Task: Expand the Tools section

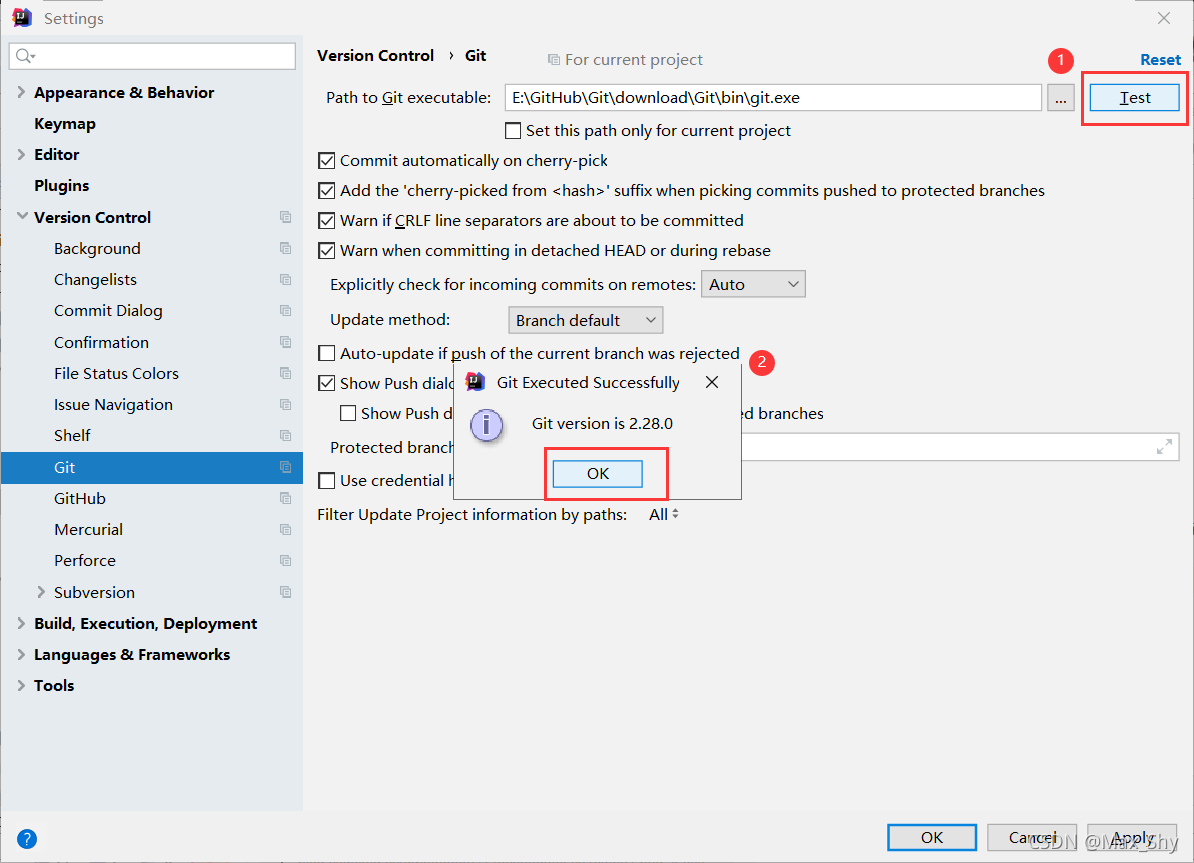Action: click(21, 686)
